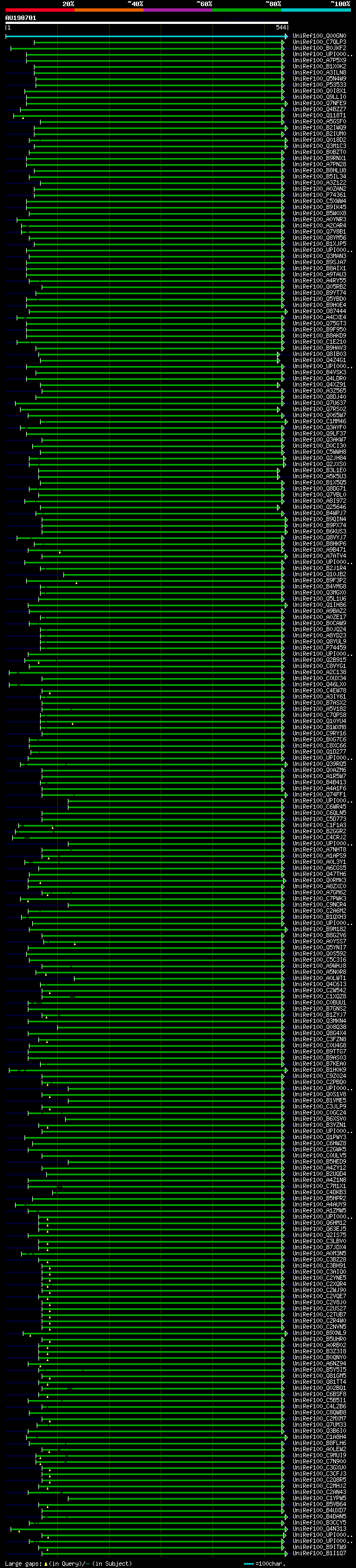Image resolution: width=356 pixels, height=1568 pixels.
Task: Select hit label UniRef100_Q4XZ91
Action: [x=319, y=385]
